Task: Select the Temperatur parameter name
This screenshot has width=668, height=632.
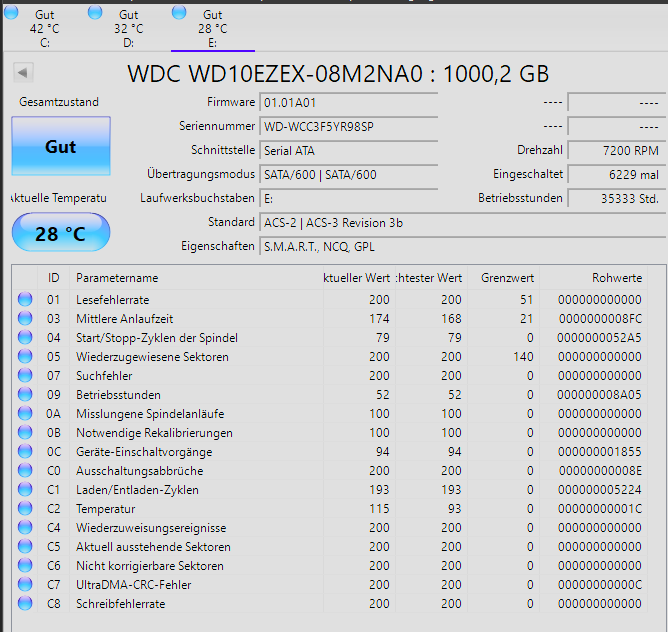Action: click(105, 509)
